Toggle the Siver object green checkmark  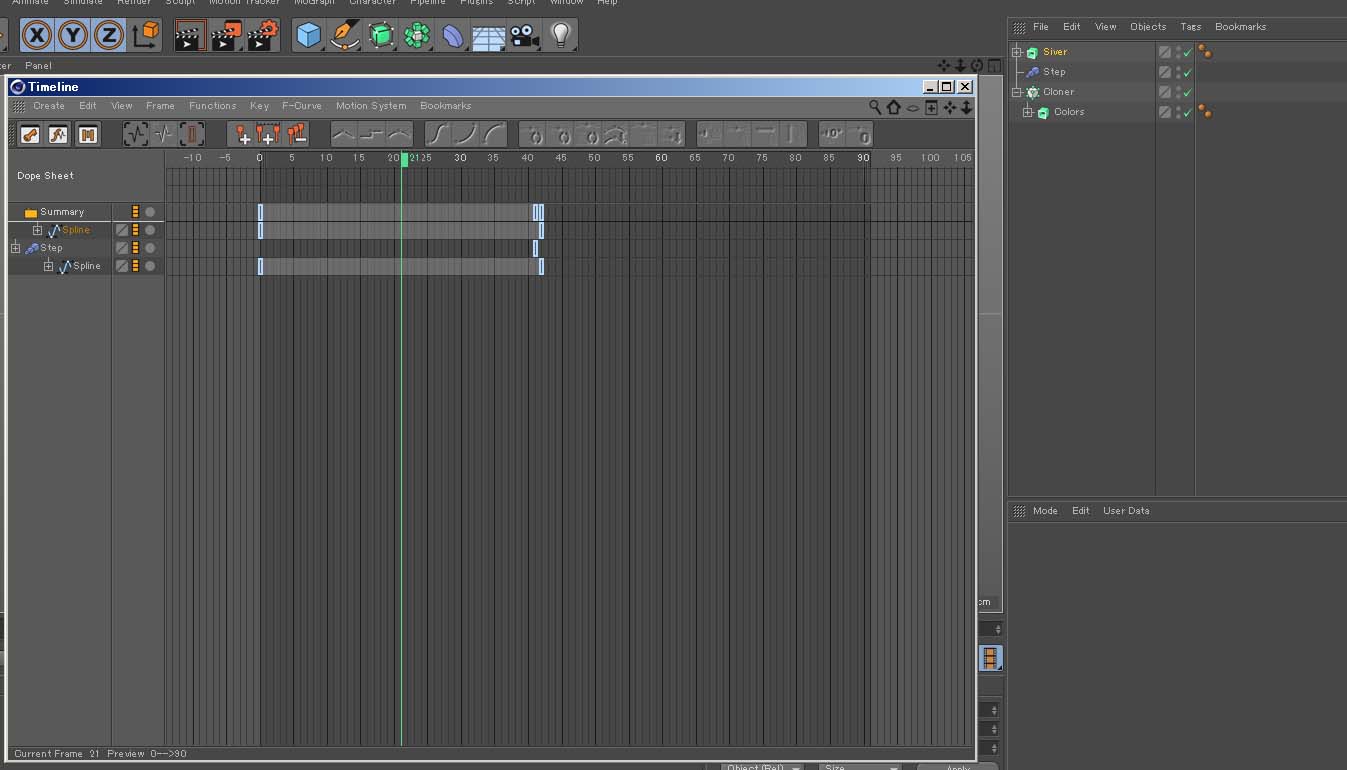point(1187,53)
